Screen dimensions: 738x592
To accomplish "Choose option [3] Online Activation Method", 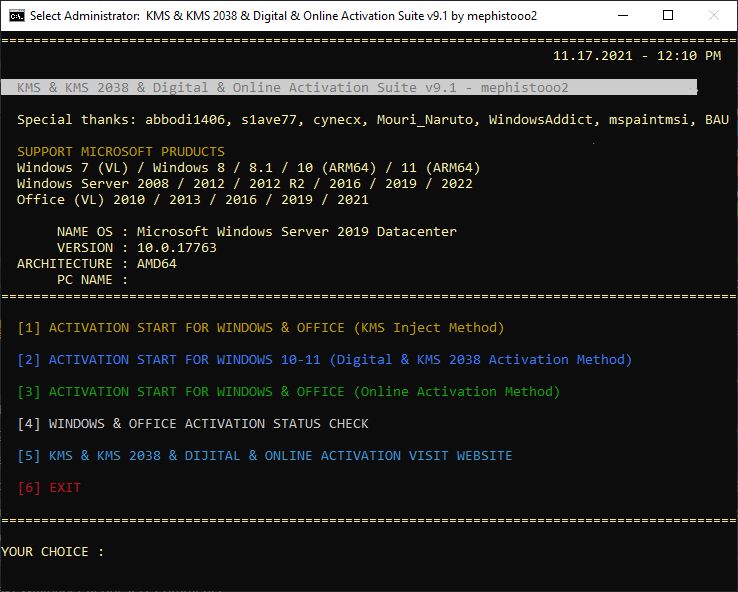I will pos(289,392).
